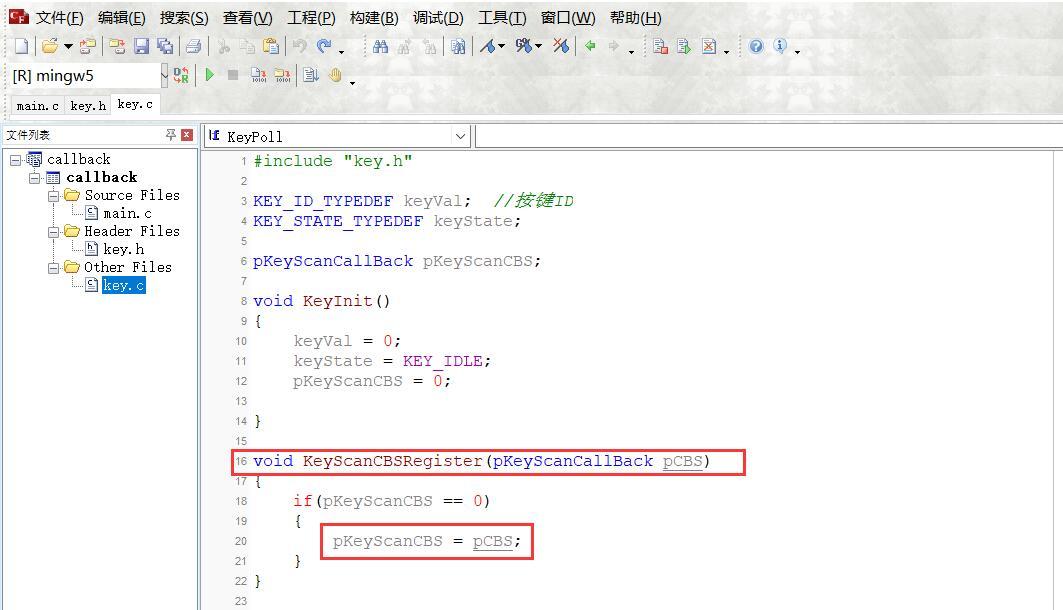Click the green back navigation arrow
This screenshot has width=1063, height=610.
click(590, 46)
